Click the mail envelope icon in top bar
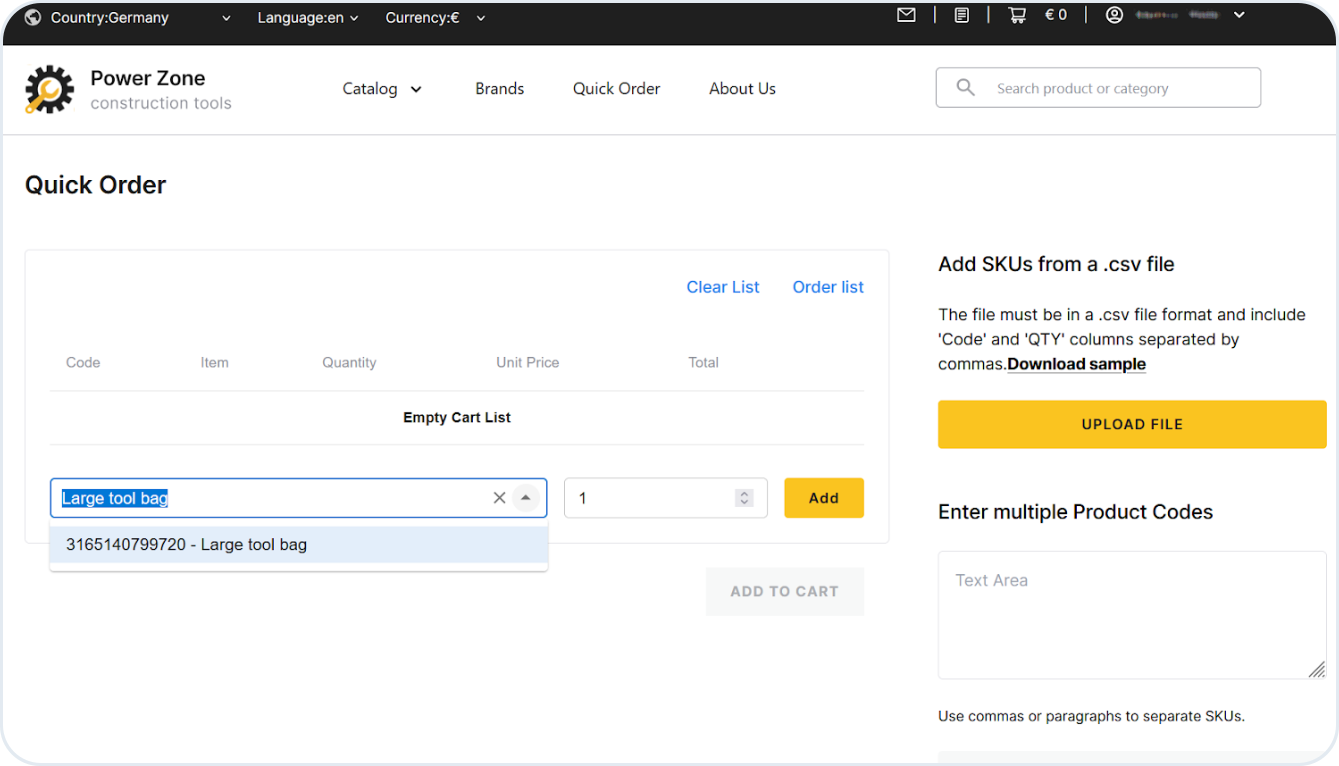 (x=906, y=15)
